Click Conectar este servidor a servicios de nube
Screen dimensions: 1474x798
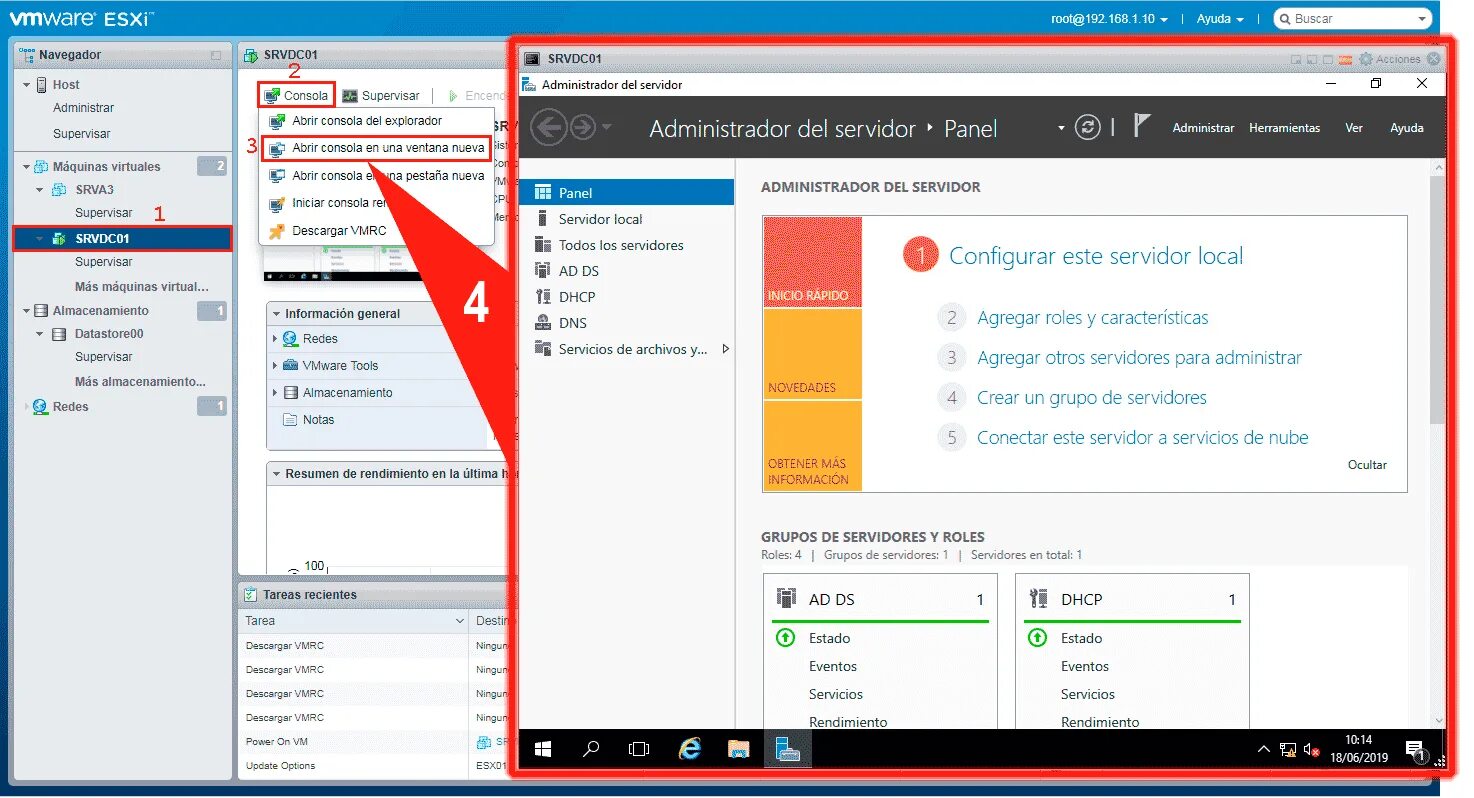tap(1142, 438)
